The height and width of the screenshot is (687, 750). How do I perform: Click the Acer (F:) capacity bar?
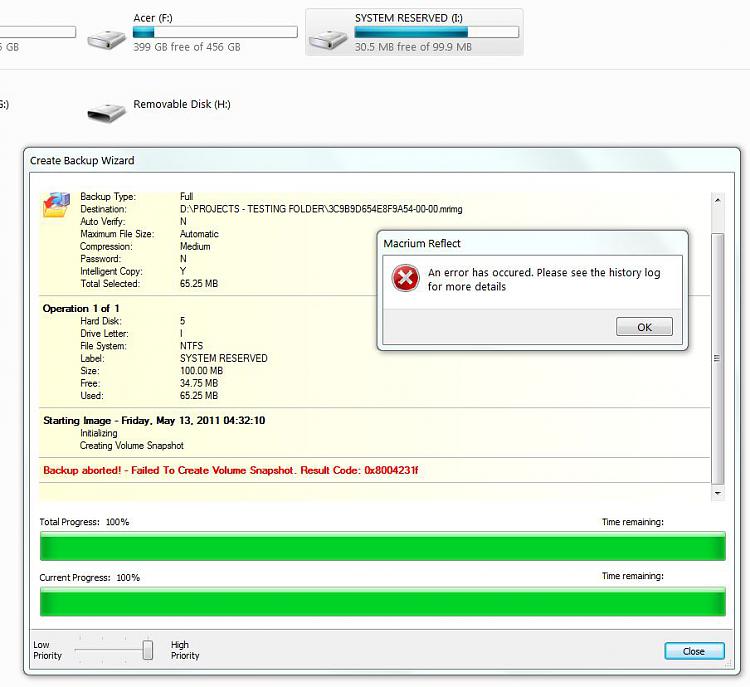point(215,32)
